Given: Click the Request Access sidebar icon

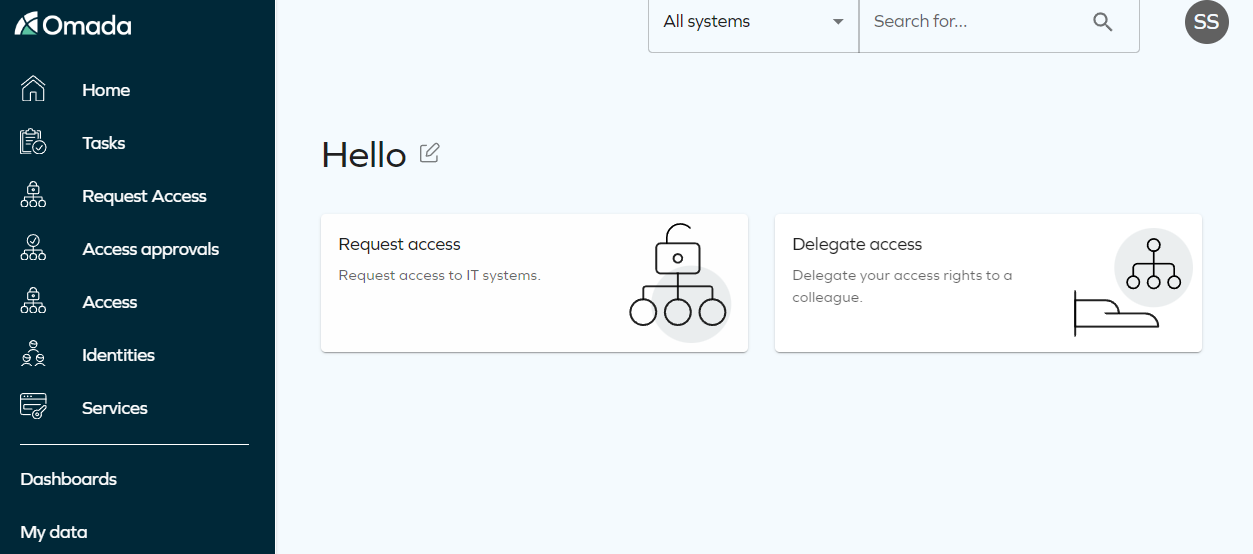Looking at the screenshot, I should coord(33,195).
